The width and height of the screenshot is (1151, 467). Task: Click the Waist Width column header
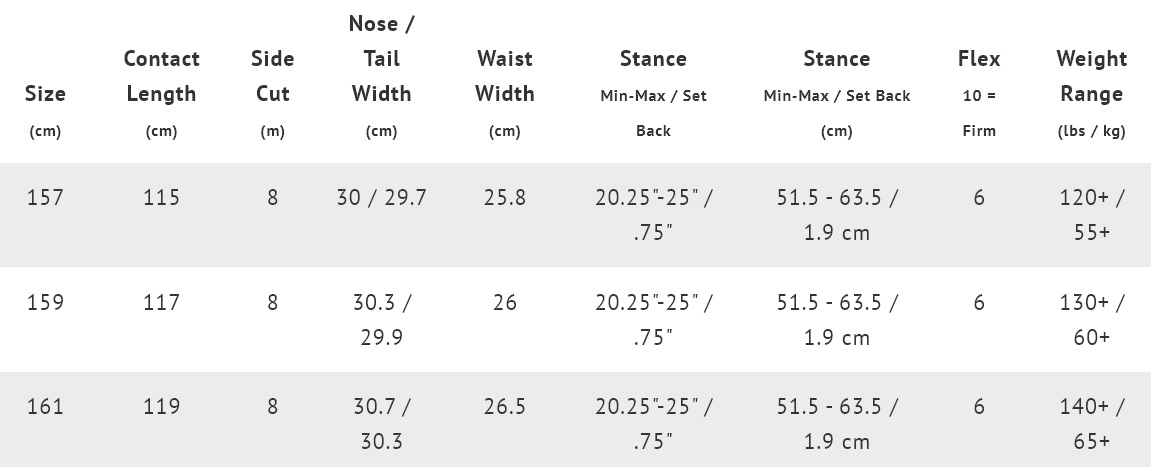tap(504, 76)
